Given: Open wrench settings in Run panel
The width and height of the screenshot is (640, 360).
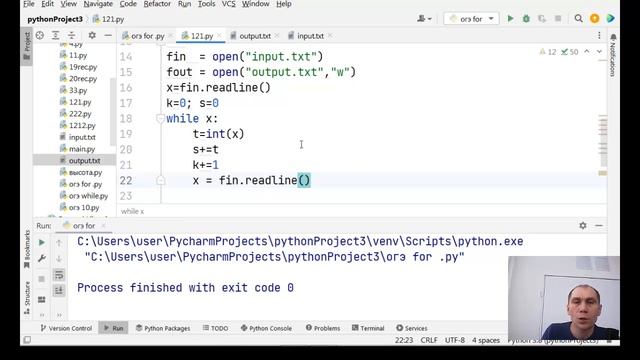Looking at the screenshot, I should point(42,258).
